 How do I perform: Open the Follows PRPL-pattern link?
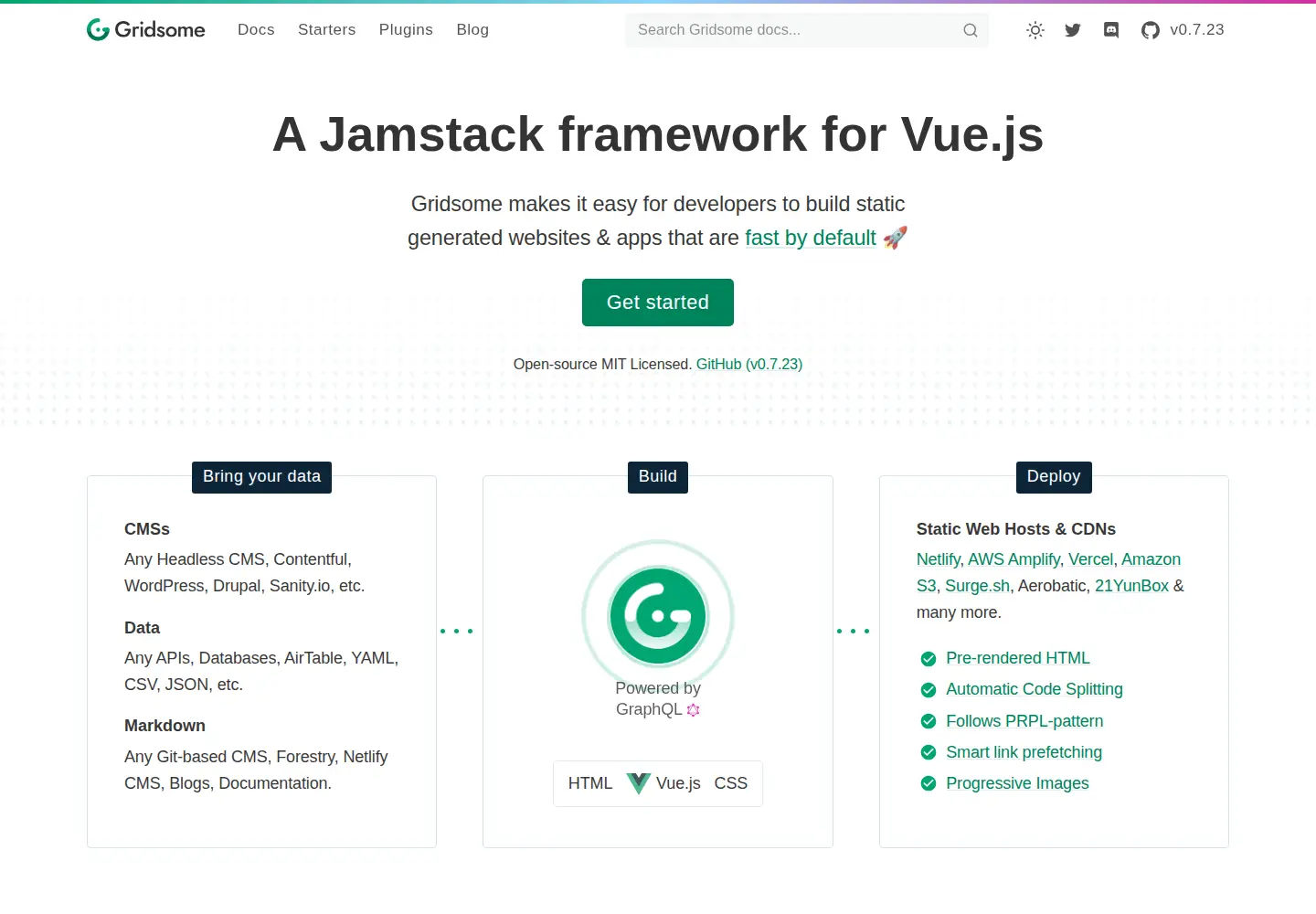(x=1024, y=721)
